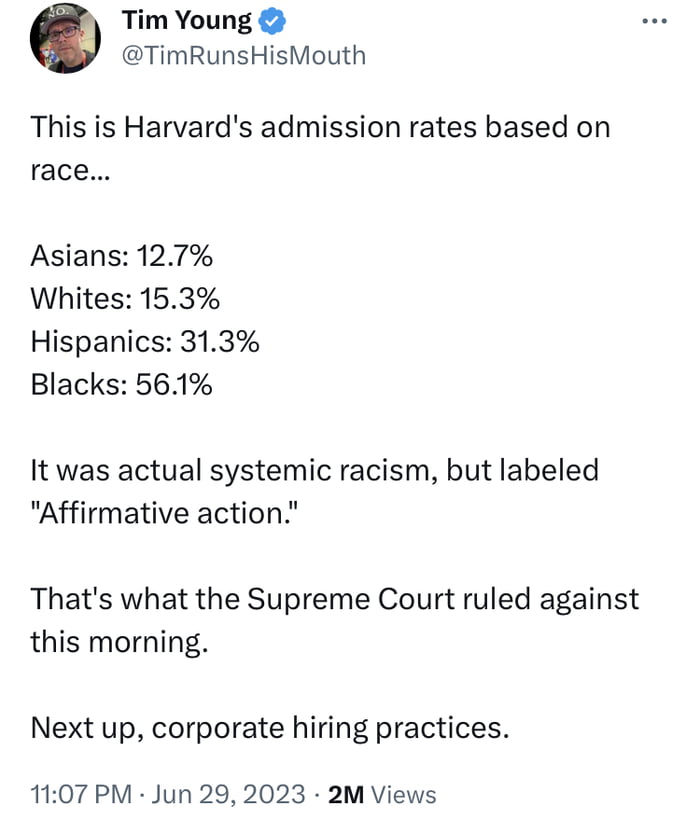Viewport: 700px width, 820px height.
Task: Select the "Whites: 15.3%" line
Action: (126, 299)
